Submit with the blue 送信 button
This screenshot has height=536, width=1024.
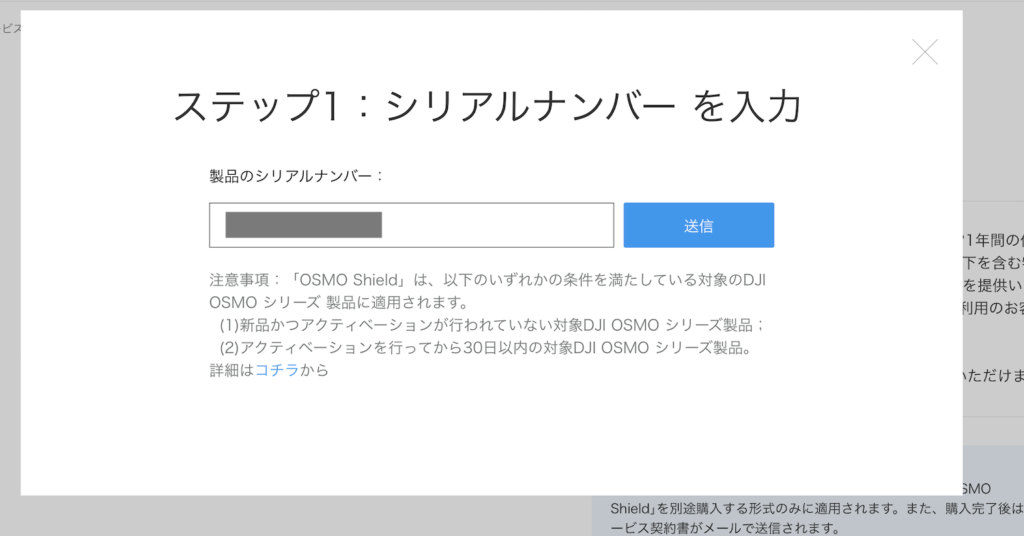pyautogui.click(x=699, y=225)
